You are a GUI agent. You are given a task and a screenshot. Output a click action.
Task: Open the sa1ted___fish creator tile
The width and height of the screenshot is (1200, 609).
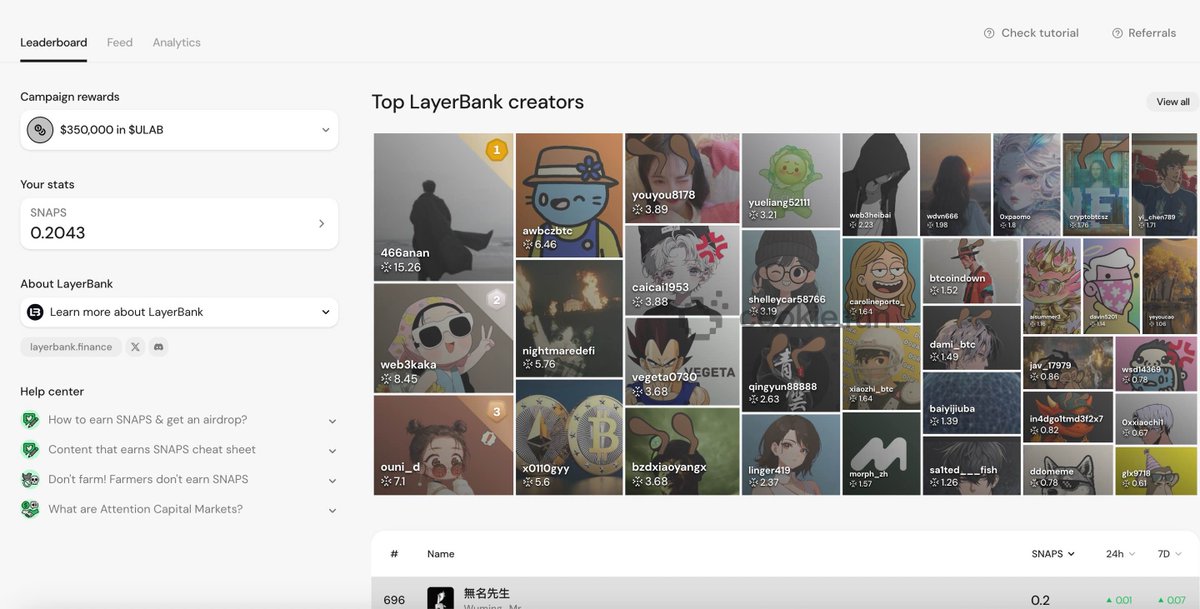pos(971,466)
